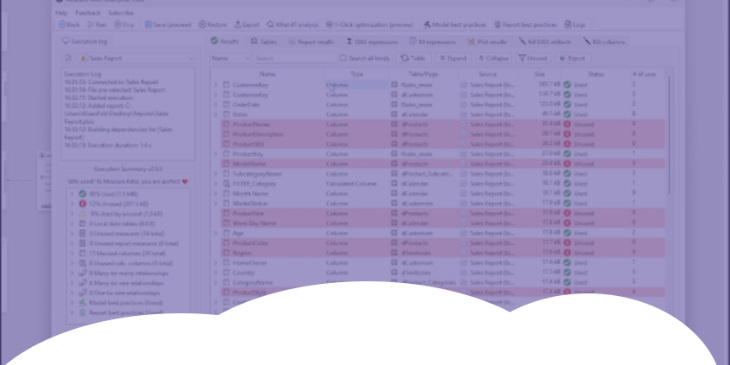Sort by the # of uses column header
Viewport: 730px width, 365px height.
tap(645, 74)
